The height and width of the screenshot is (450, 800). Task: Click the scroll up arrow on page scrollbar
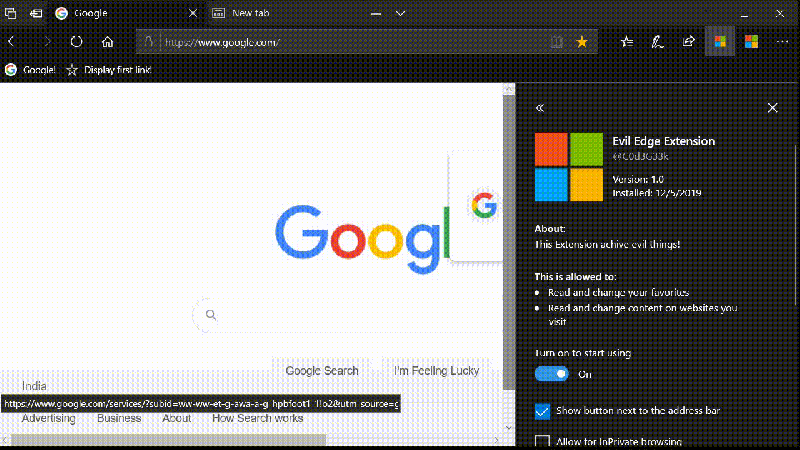pyautogui.click(x=509, y=89)
